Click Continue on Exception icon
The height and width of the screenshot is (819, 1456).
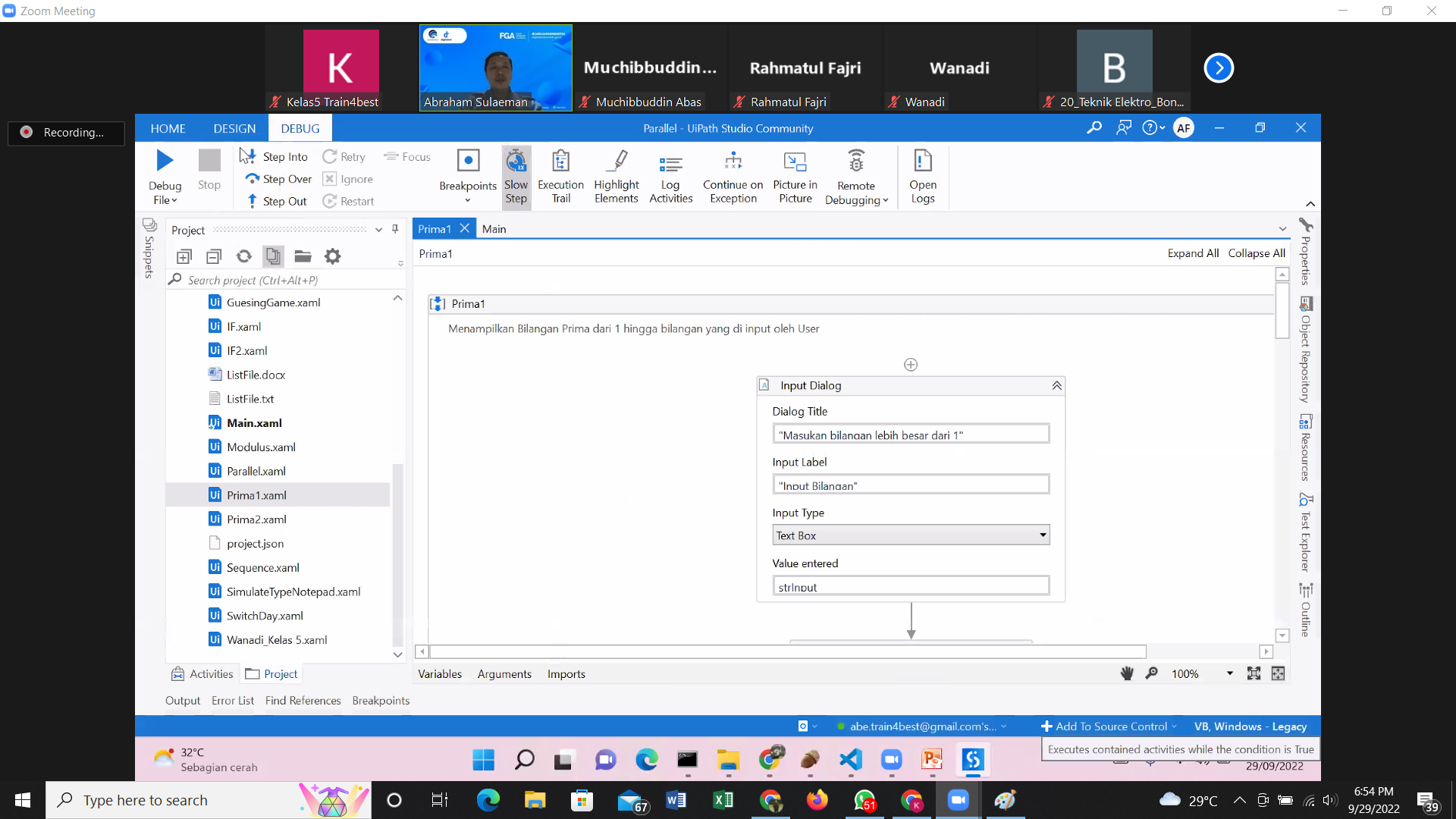tap(733, 161)
